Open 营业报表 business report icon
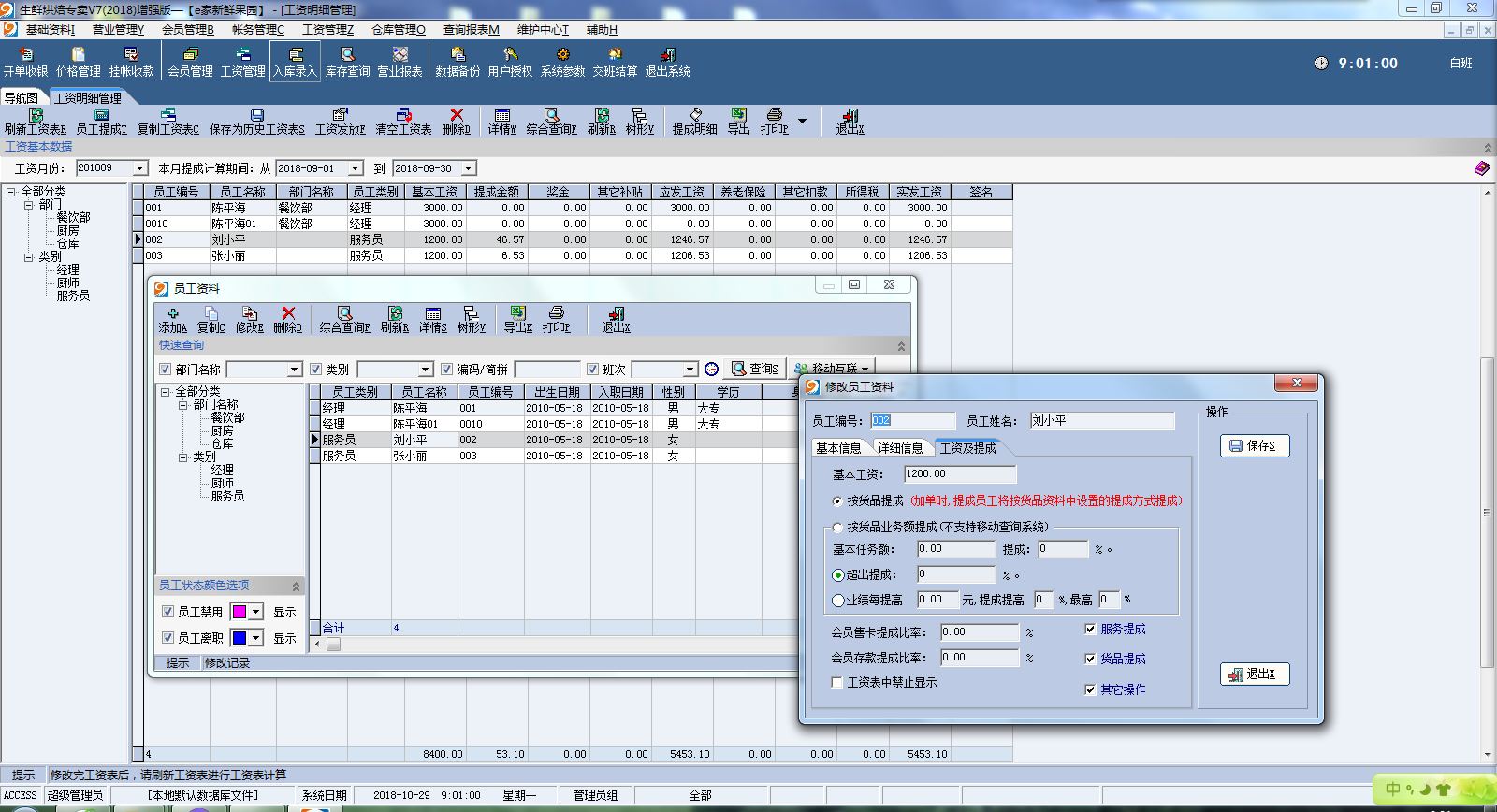 [x=400, y=63]
